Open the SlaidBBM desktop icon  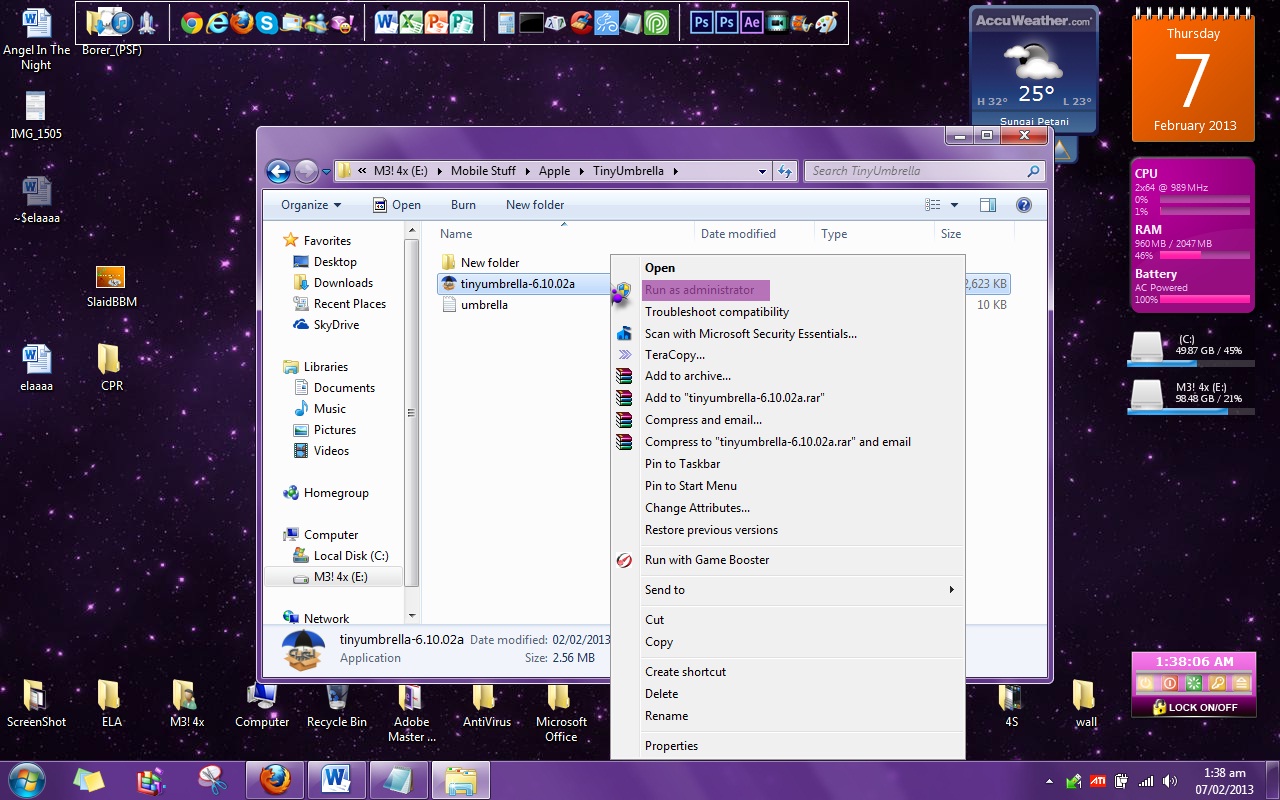pyautogui.click(x=111, y=285)
